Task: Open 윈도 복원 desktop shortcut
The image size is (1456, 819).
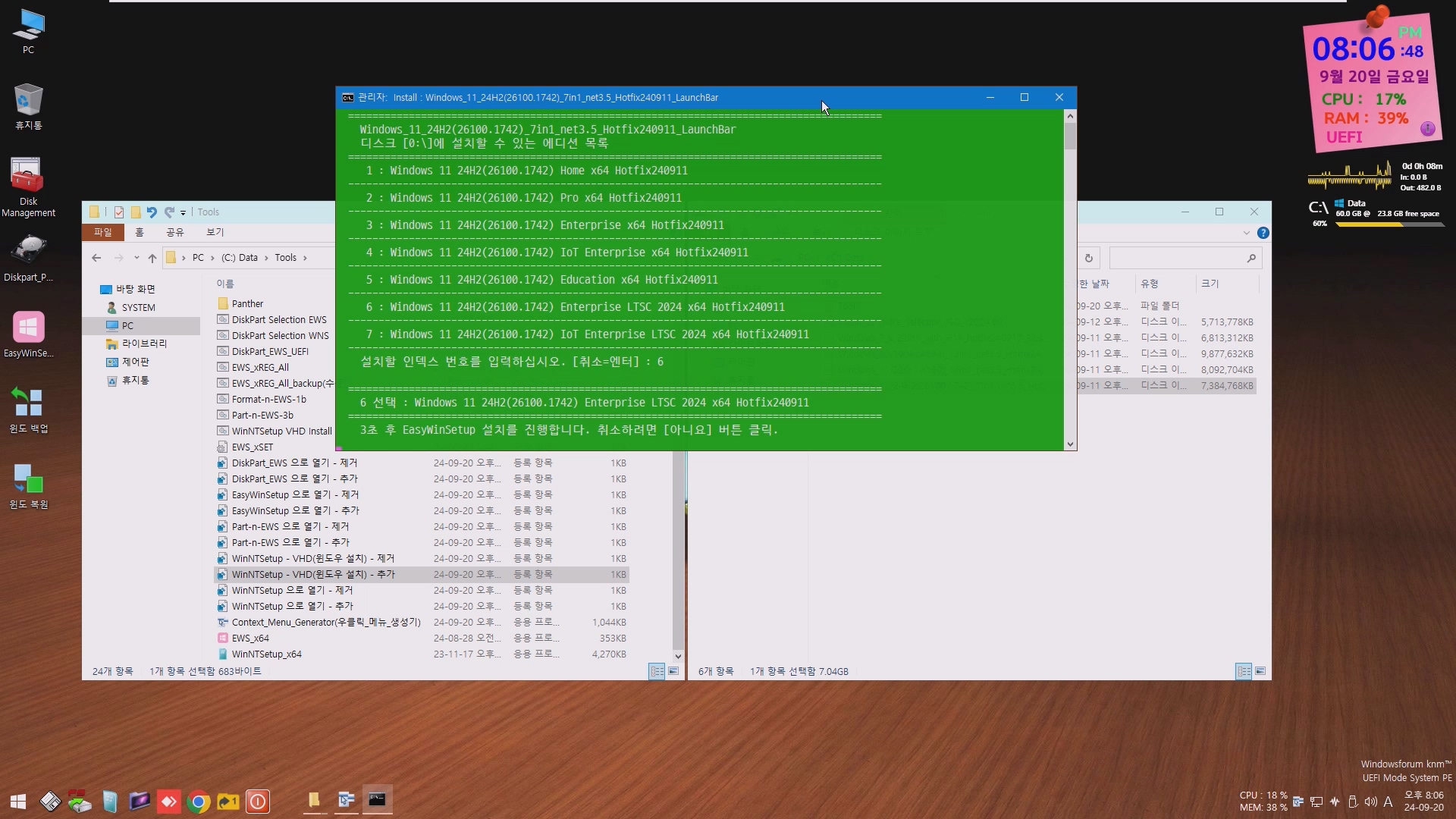Action: 28,486
